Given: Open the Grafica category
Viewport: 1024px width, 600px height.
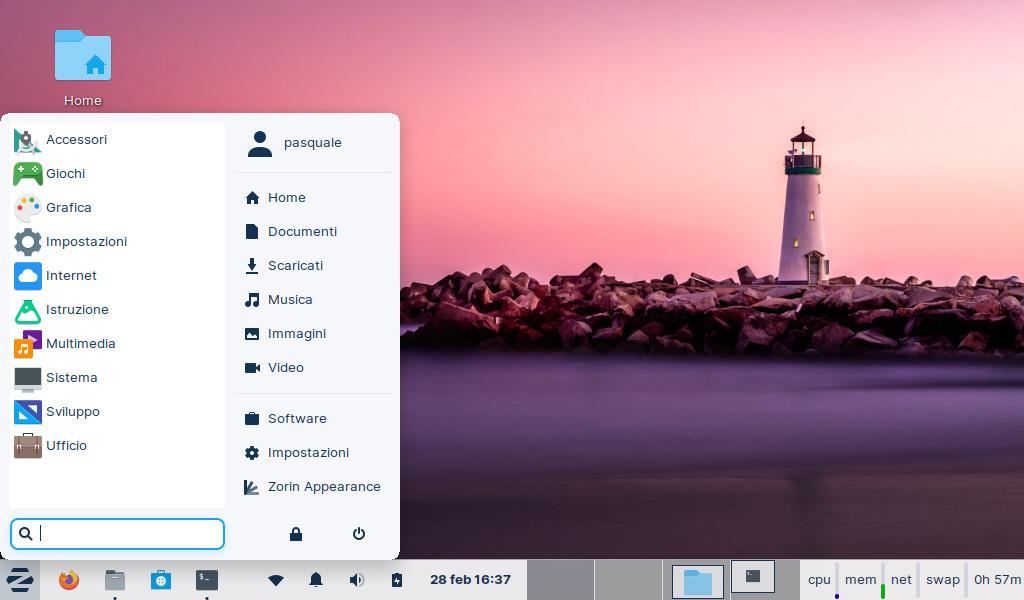Looking at the screenshot, I should click(x=118, y=208).
